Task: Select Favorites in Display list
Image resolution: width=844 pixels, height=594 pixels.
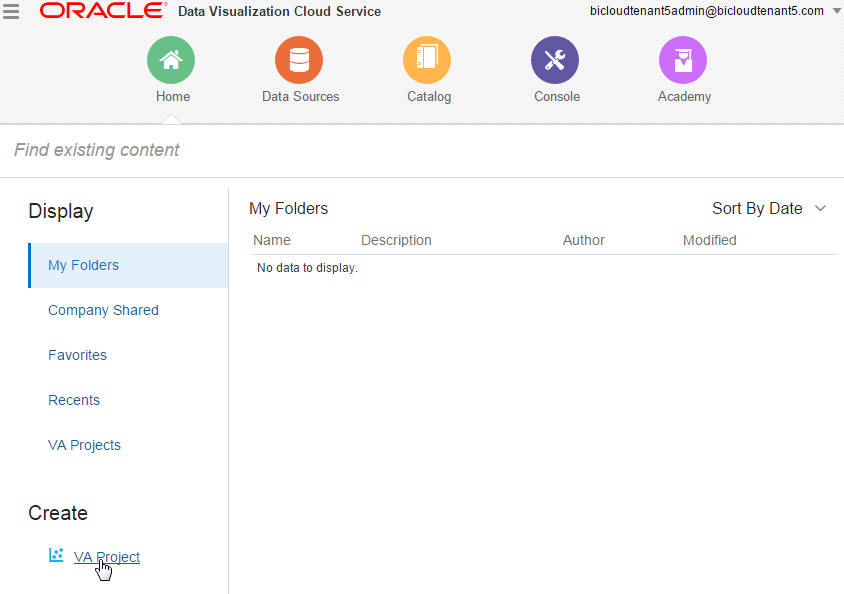Action: [x=78, y=355]
